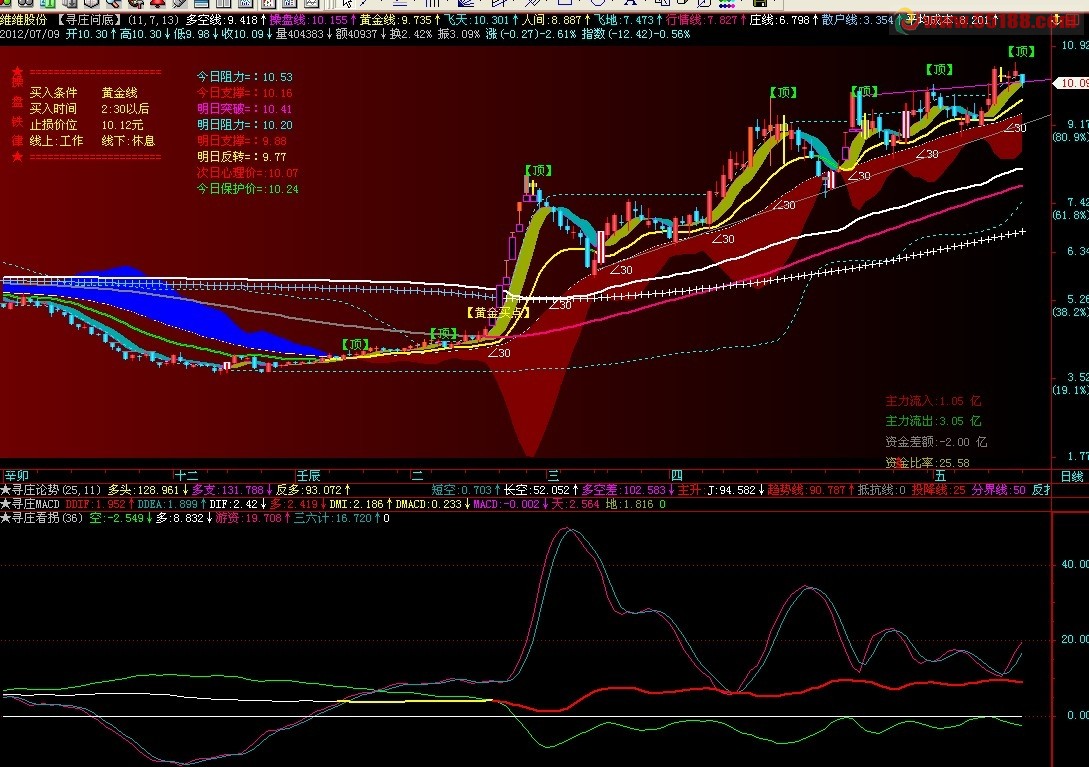Click the 十二 month label on time axis
This screenshot has height=767, width=1089.
(x=186, y=476)
